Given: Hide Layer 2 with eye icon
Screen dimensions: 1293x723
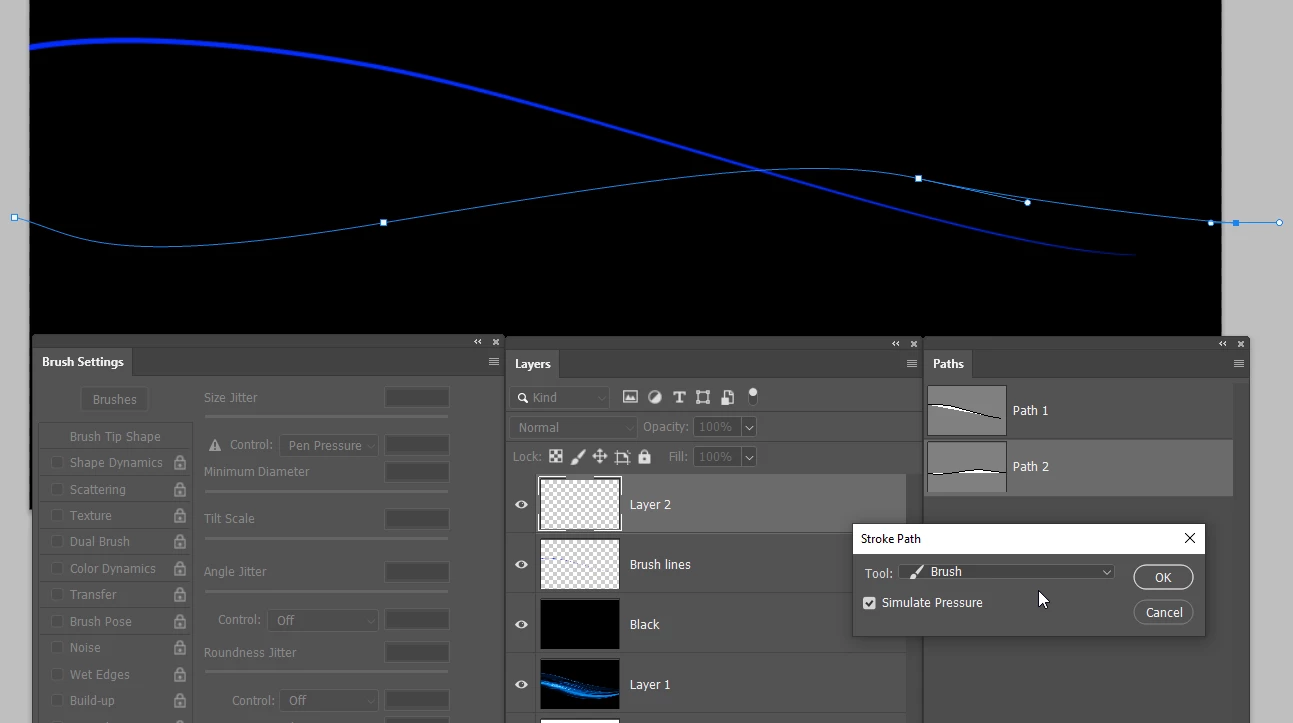Looking at the screenshot, I should point(521,505).
